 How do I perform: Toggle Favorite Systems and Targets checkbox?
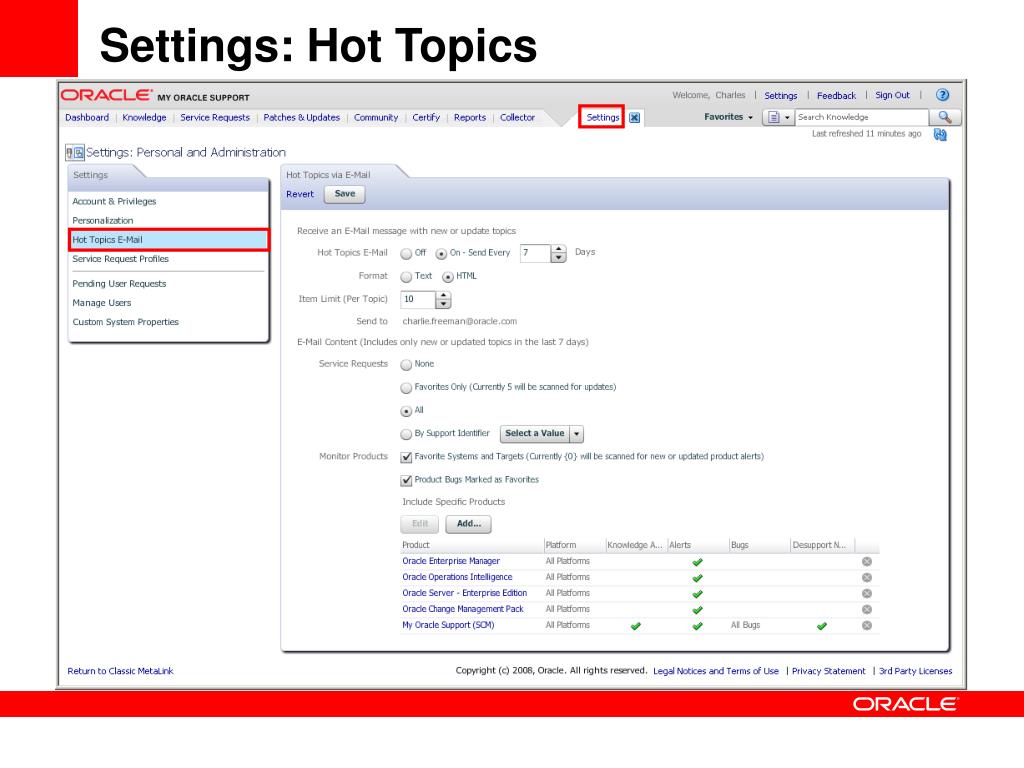coord(406,457)
